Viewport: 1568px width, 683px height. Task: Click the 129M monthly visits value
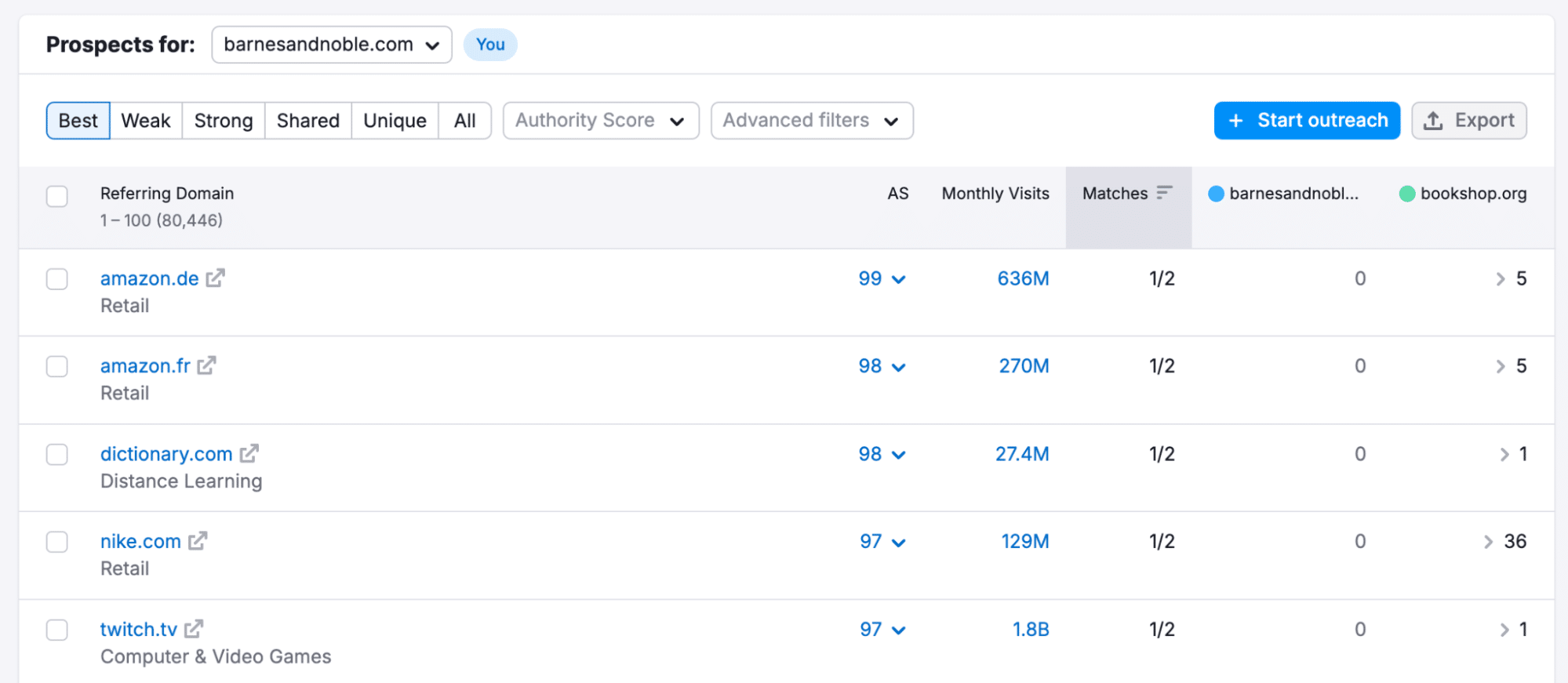tap(1025, 542)
